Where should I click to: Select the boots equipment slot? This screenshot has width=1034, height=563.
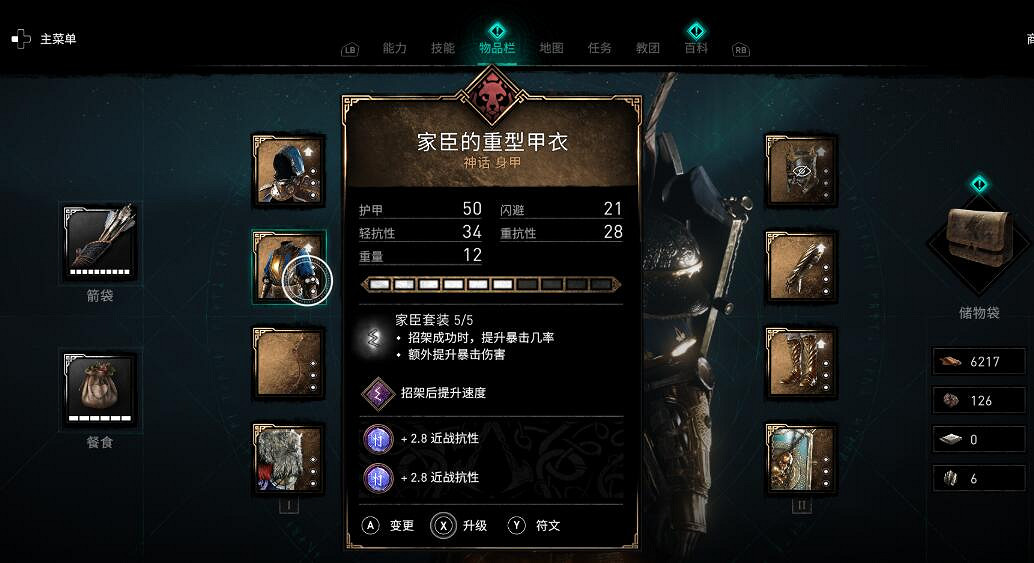pos(801,363)
